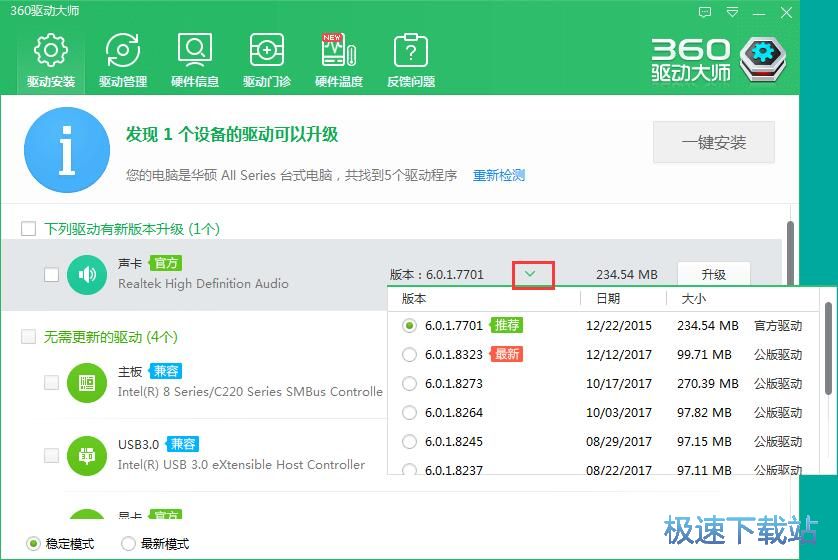Click the feedback message icon in title bar
This screenshot has width=838, height=560.
pyautogui.click(x=705, y=12)
